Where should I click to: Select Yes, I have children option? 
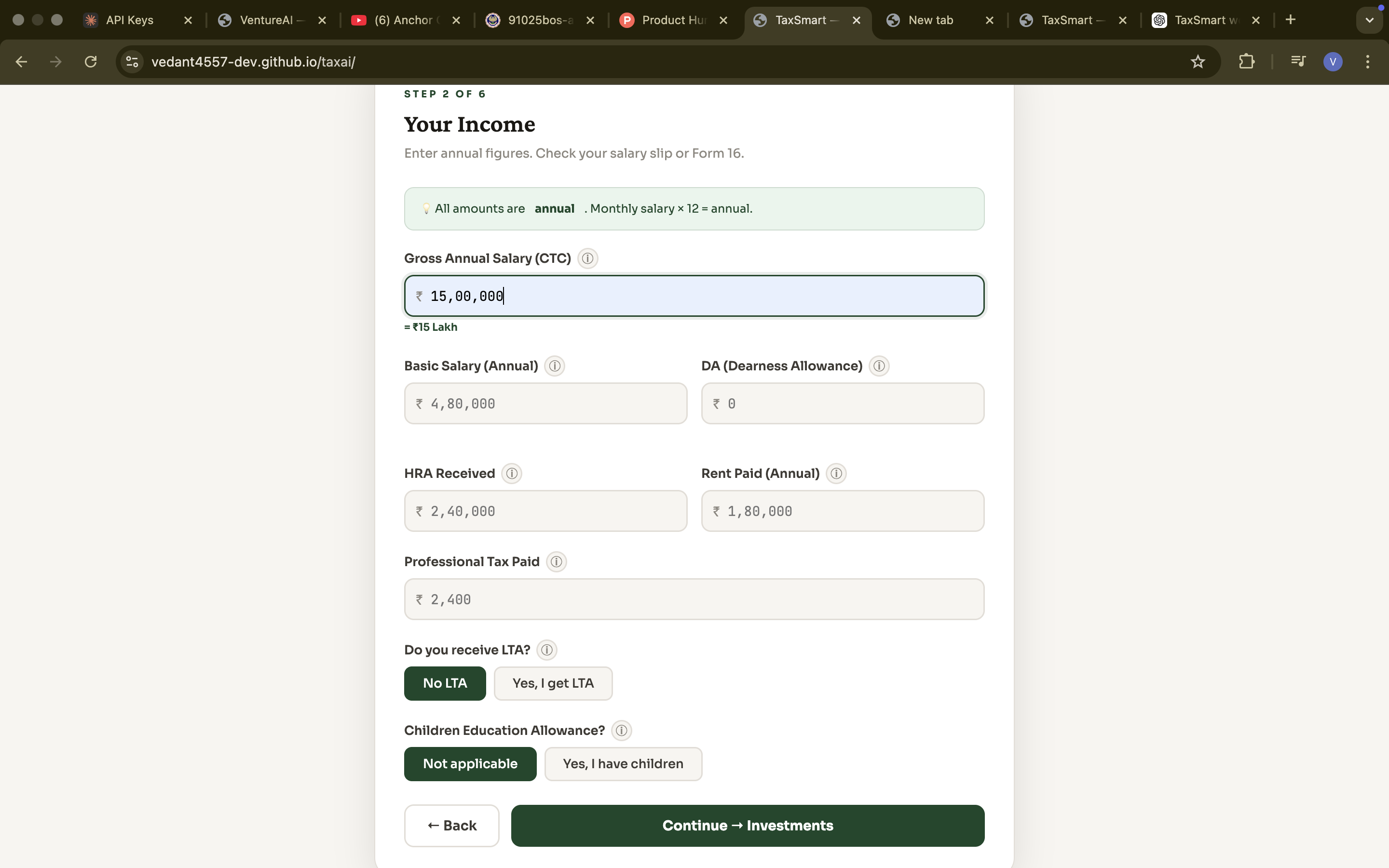[623, 763]
